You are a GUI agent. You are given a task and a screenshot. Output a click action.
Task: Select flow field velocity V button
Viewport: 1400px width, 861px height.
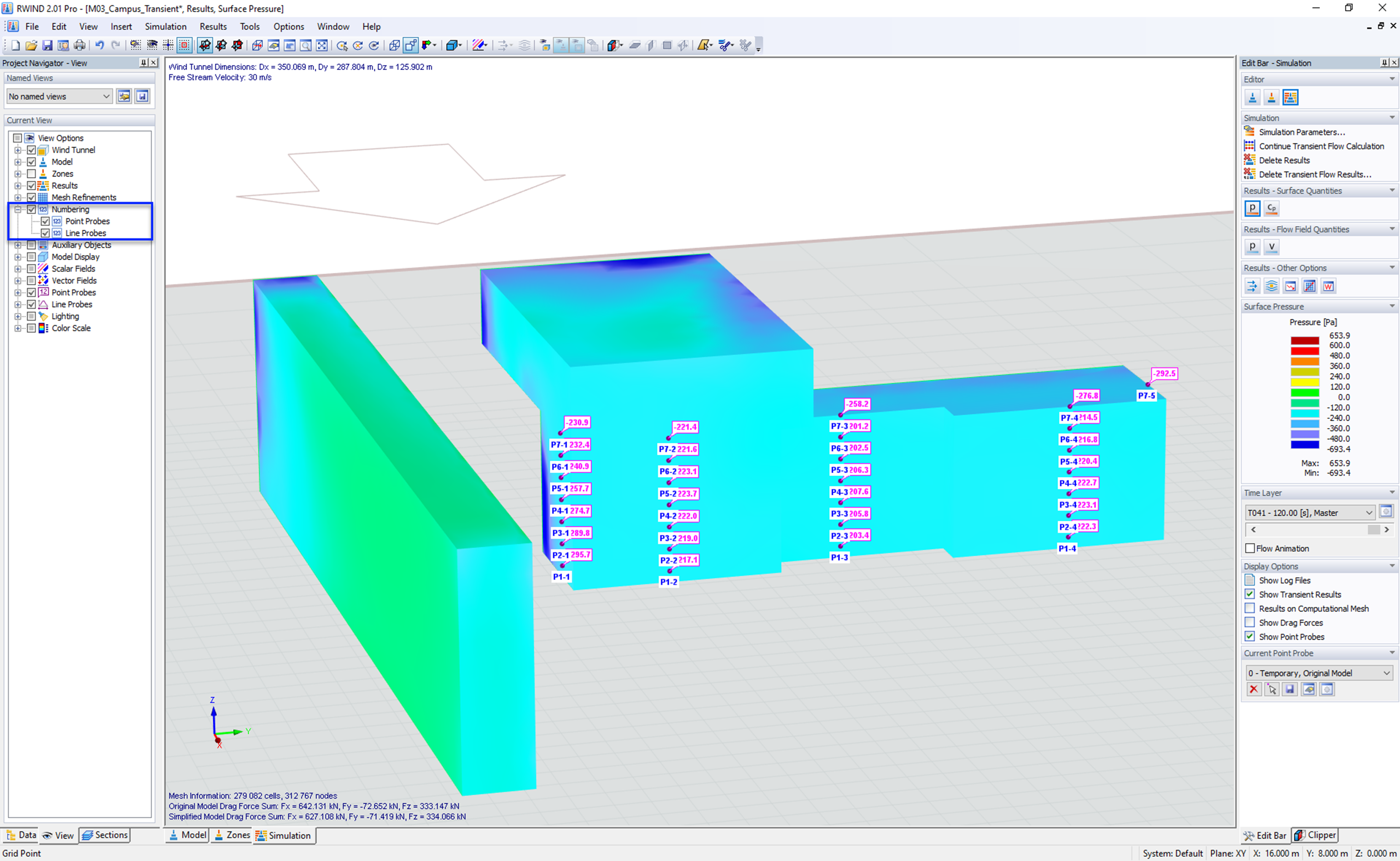(x=1271, y=247)
